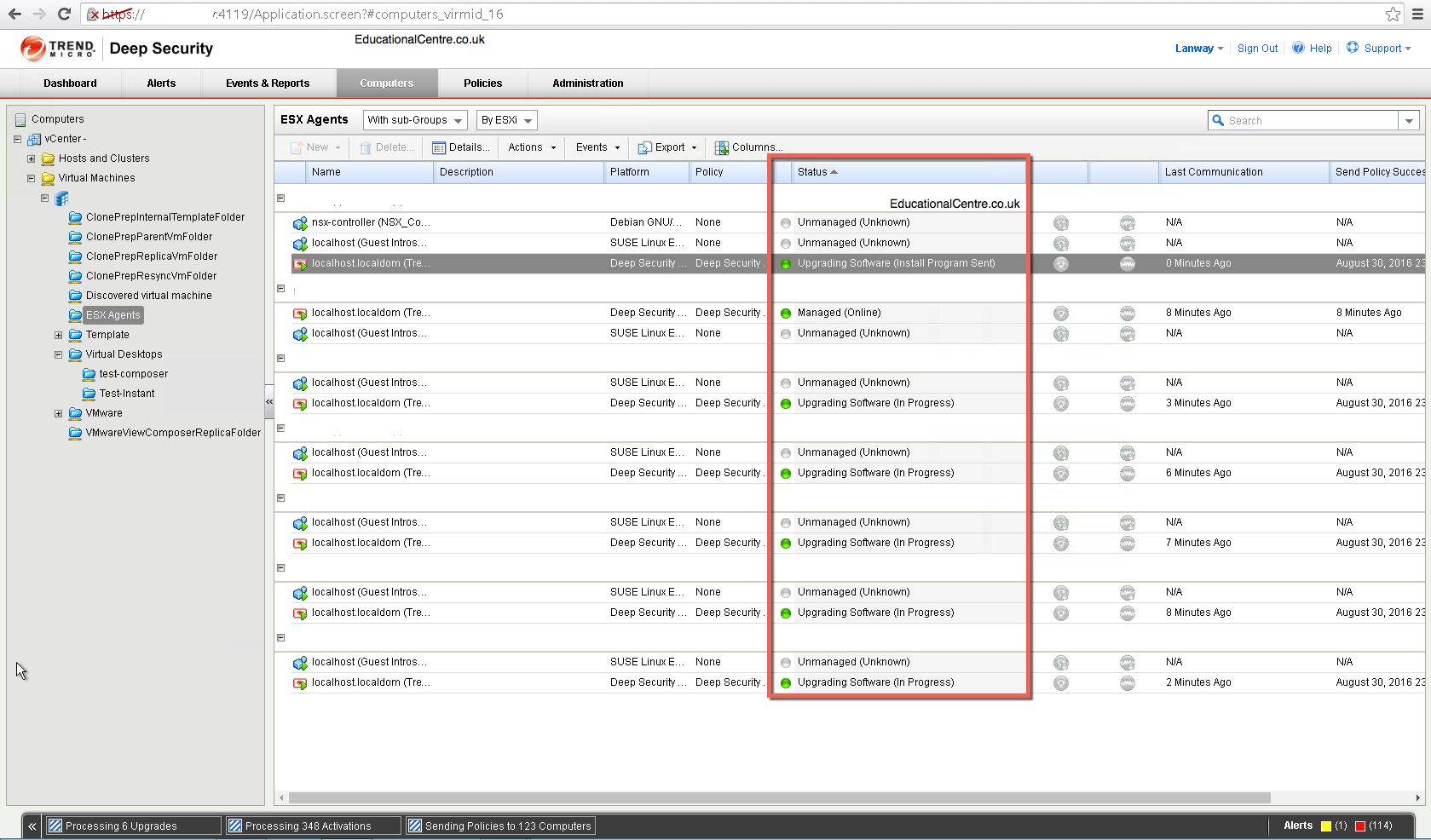Click the nsx-controller computer icon
The height and width of the screenshot is (840, 1431).
(x=300, y=223)
